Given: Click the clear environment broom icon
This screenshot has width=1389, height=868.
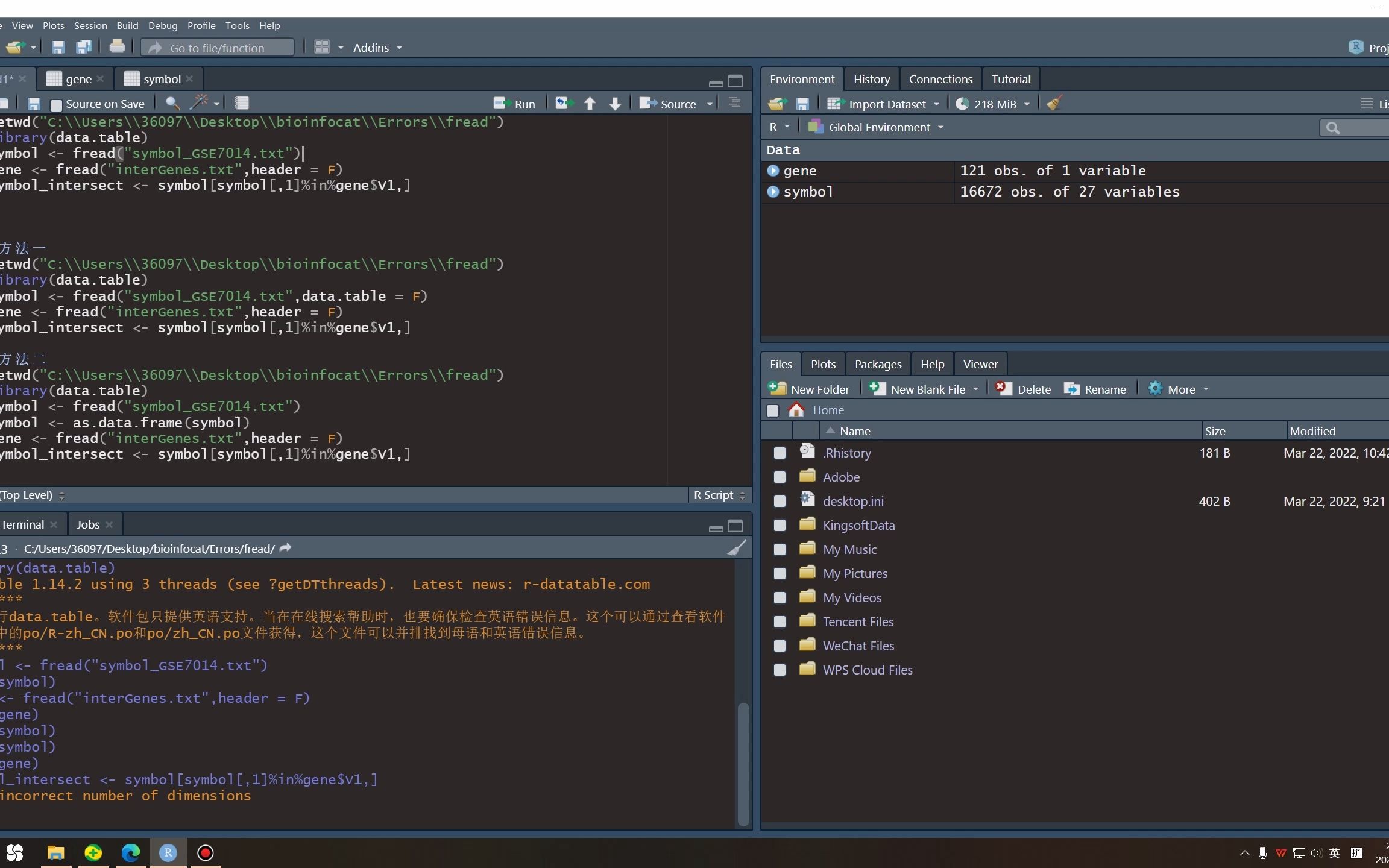Looking at the screenshot, I should [1054, 104].
